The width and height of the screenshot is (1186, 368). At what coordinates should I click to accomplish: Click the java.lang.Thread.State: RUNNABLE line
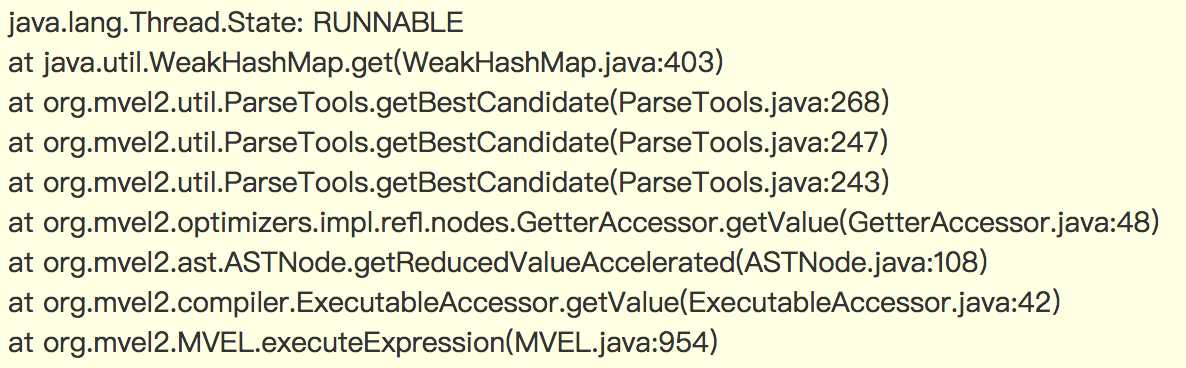point(235,22)
